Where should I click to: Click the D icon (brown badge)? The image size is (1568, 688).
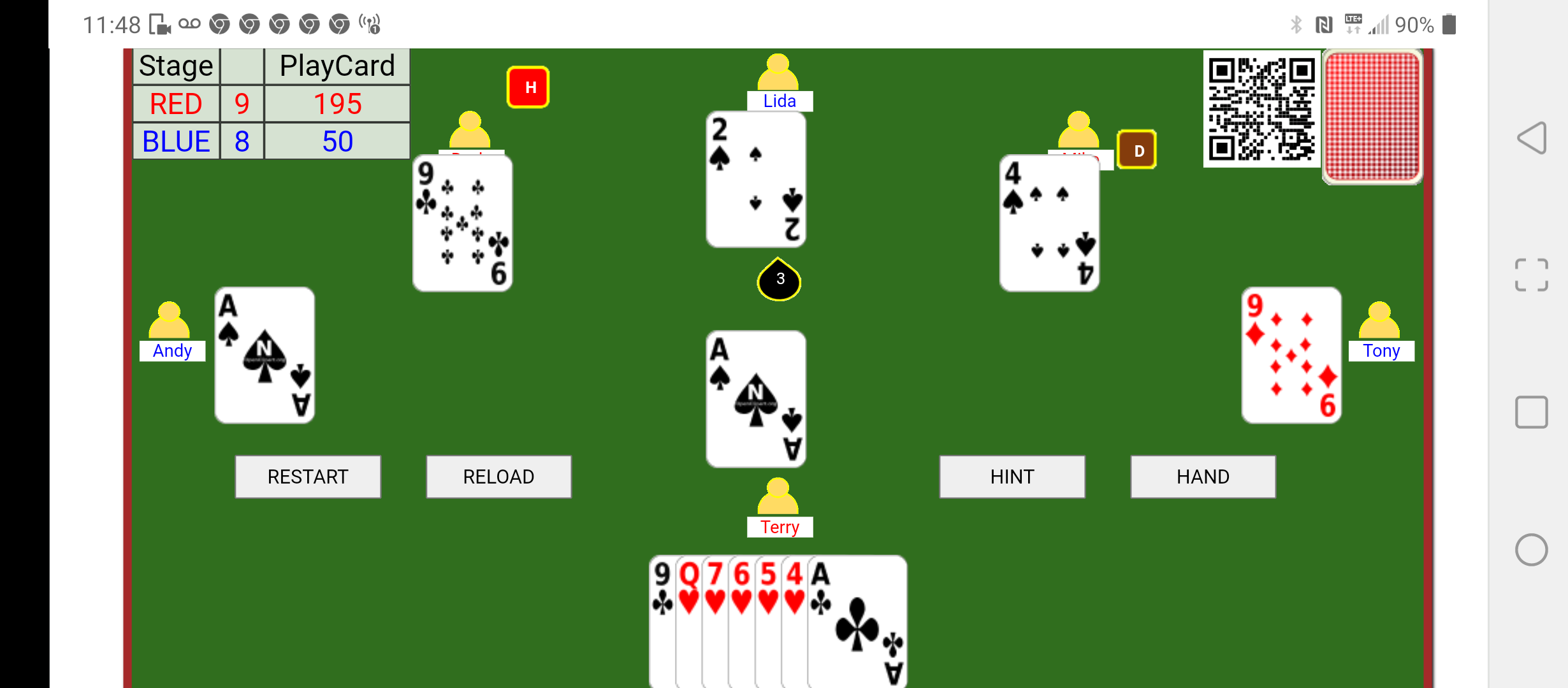[1138, 152]
